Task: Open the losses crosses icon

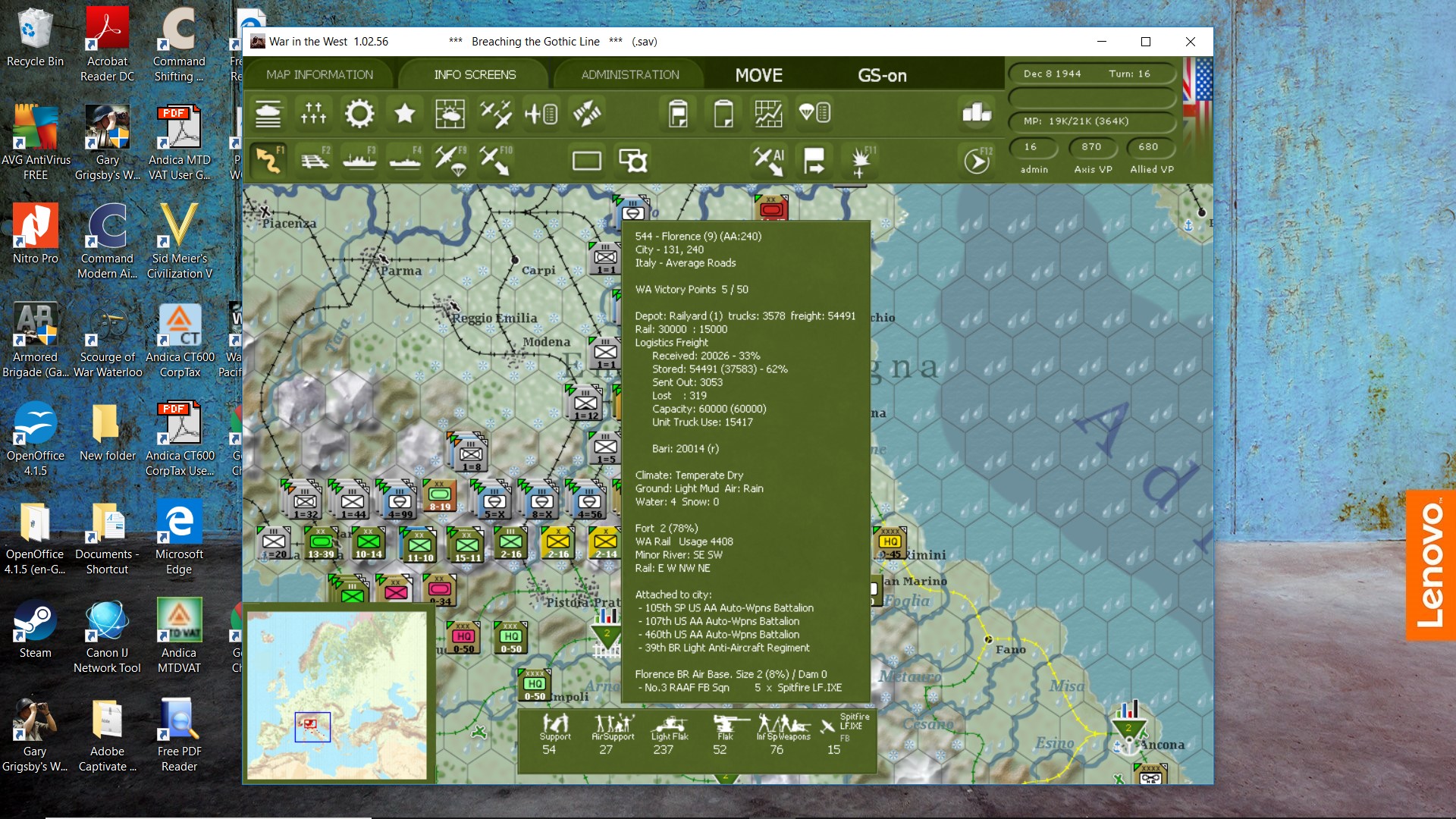Action: (x=314, y=114)
